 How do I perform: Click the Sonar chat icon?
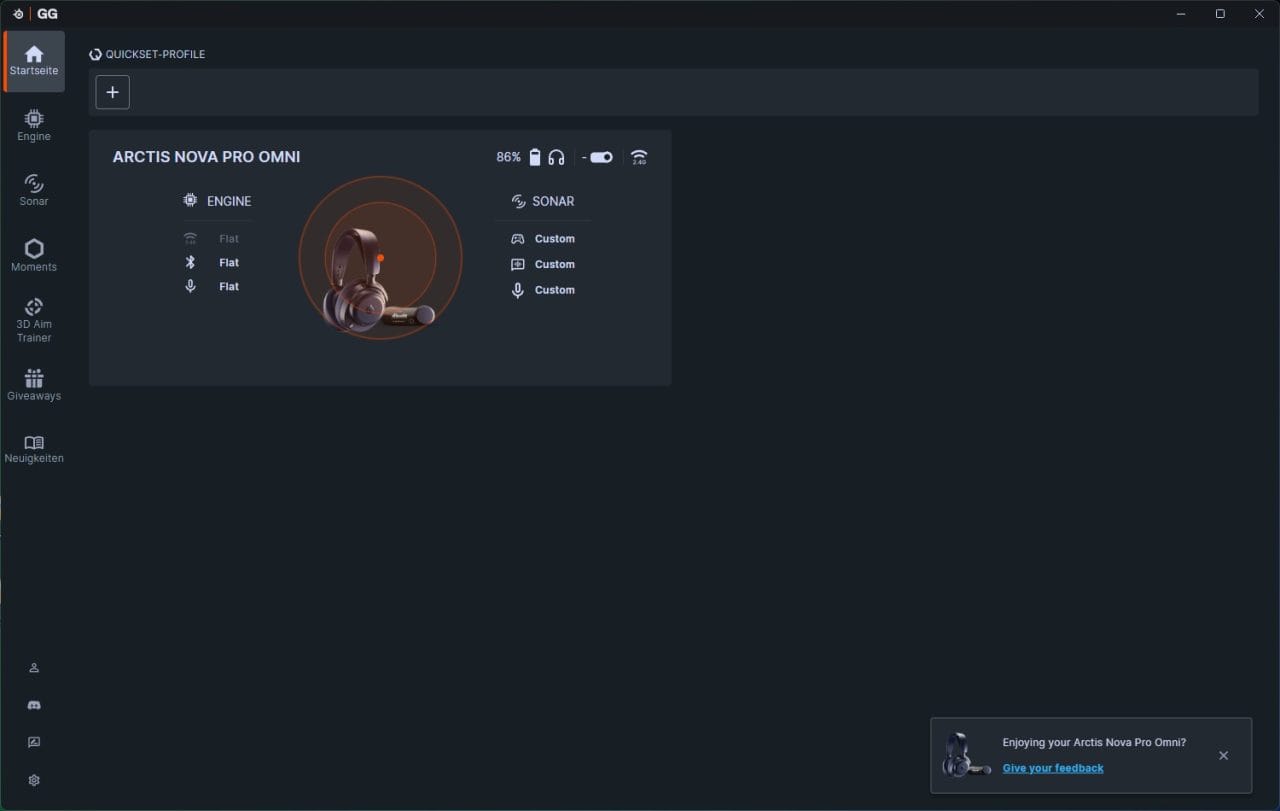518,264
